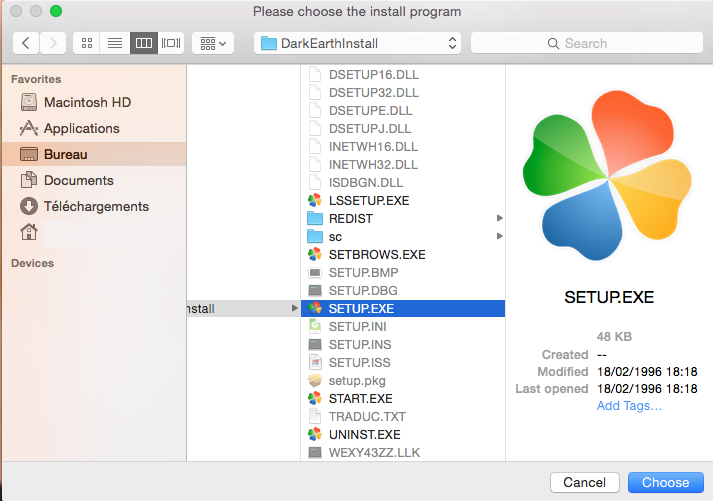The image size is (713, 501).
Task: Select Bureau in the sidebar
Action: coord(94,154)
